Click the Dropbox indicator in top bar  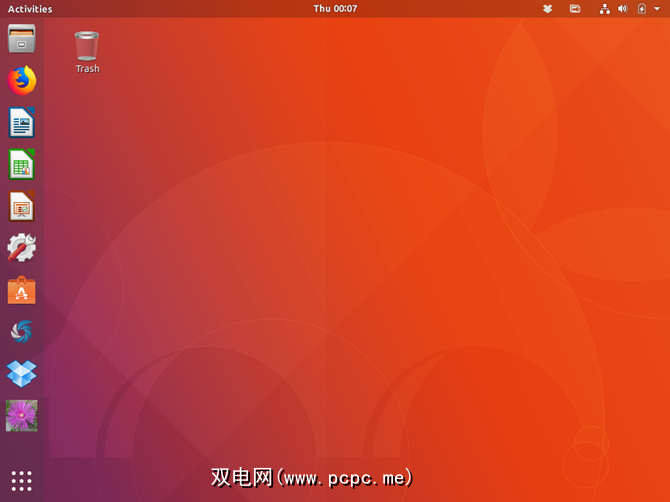547,9
